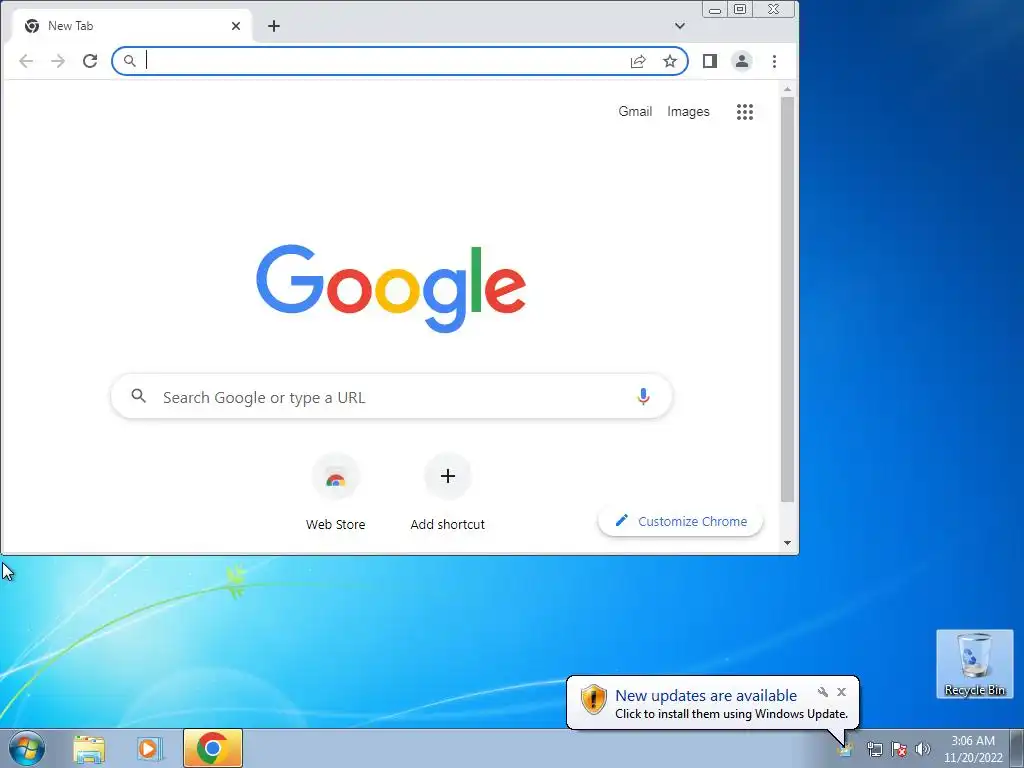This screenshot has height=768, width=1024.
Task: Close the New Tab tab
Action: [236, 26]
